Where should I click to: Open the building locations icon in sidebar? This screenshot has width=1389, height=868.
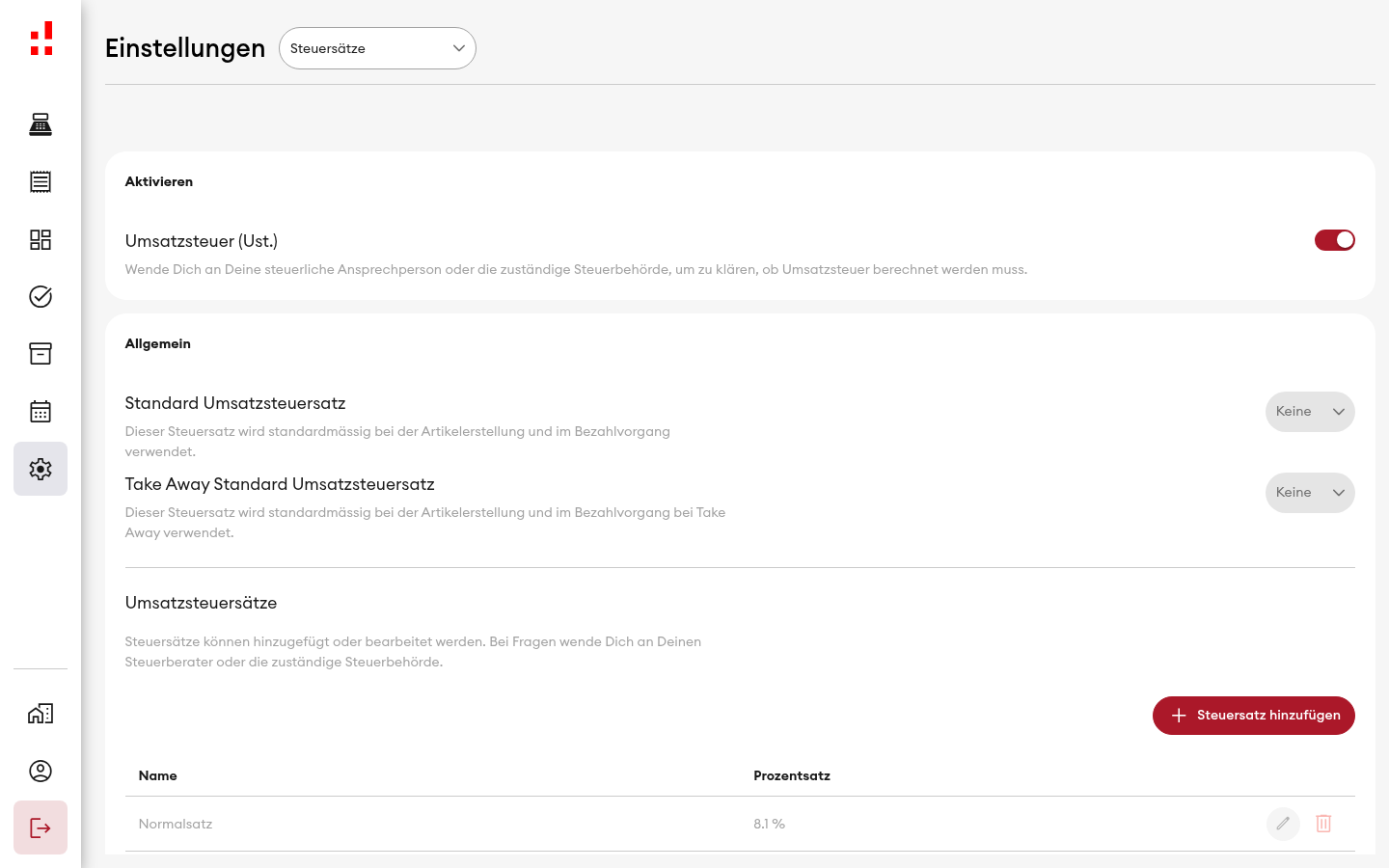coord(41,714)
